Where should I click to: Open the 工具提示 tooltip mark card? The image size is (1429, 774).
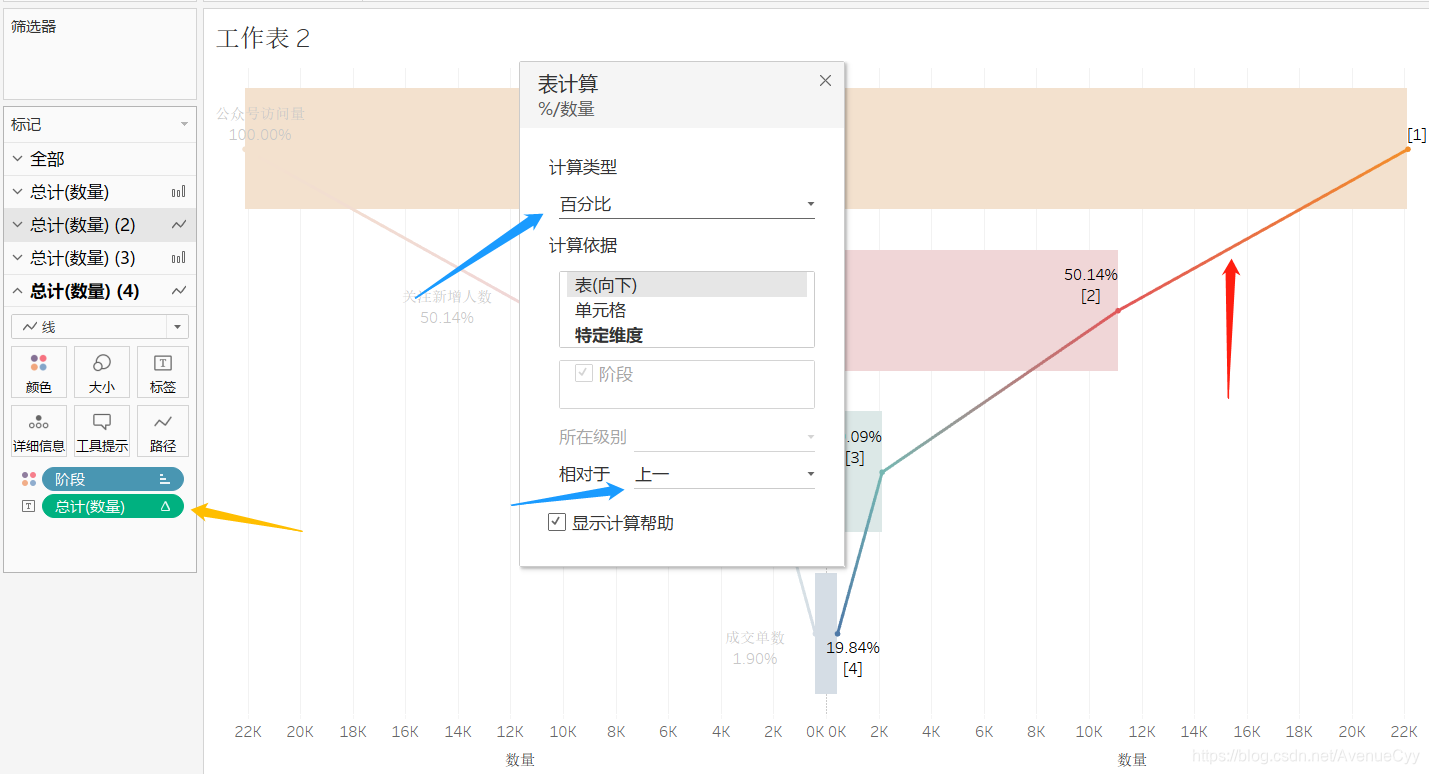click(x=101, y=431)
